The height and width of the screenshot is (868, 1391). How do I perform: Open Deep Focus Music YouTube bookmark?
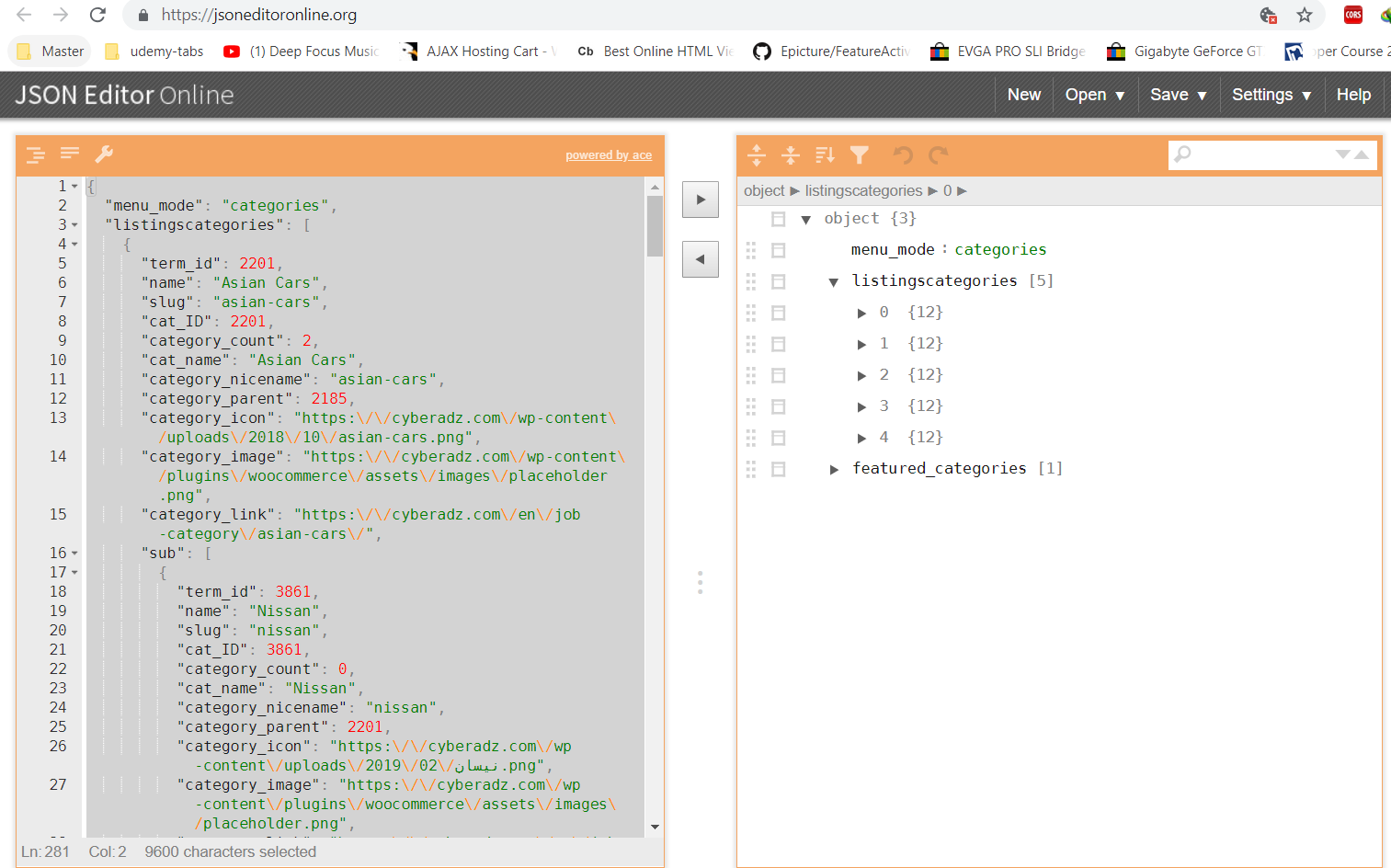[302, 51]
